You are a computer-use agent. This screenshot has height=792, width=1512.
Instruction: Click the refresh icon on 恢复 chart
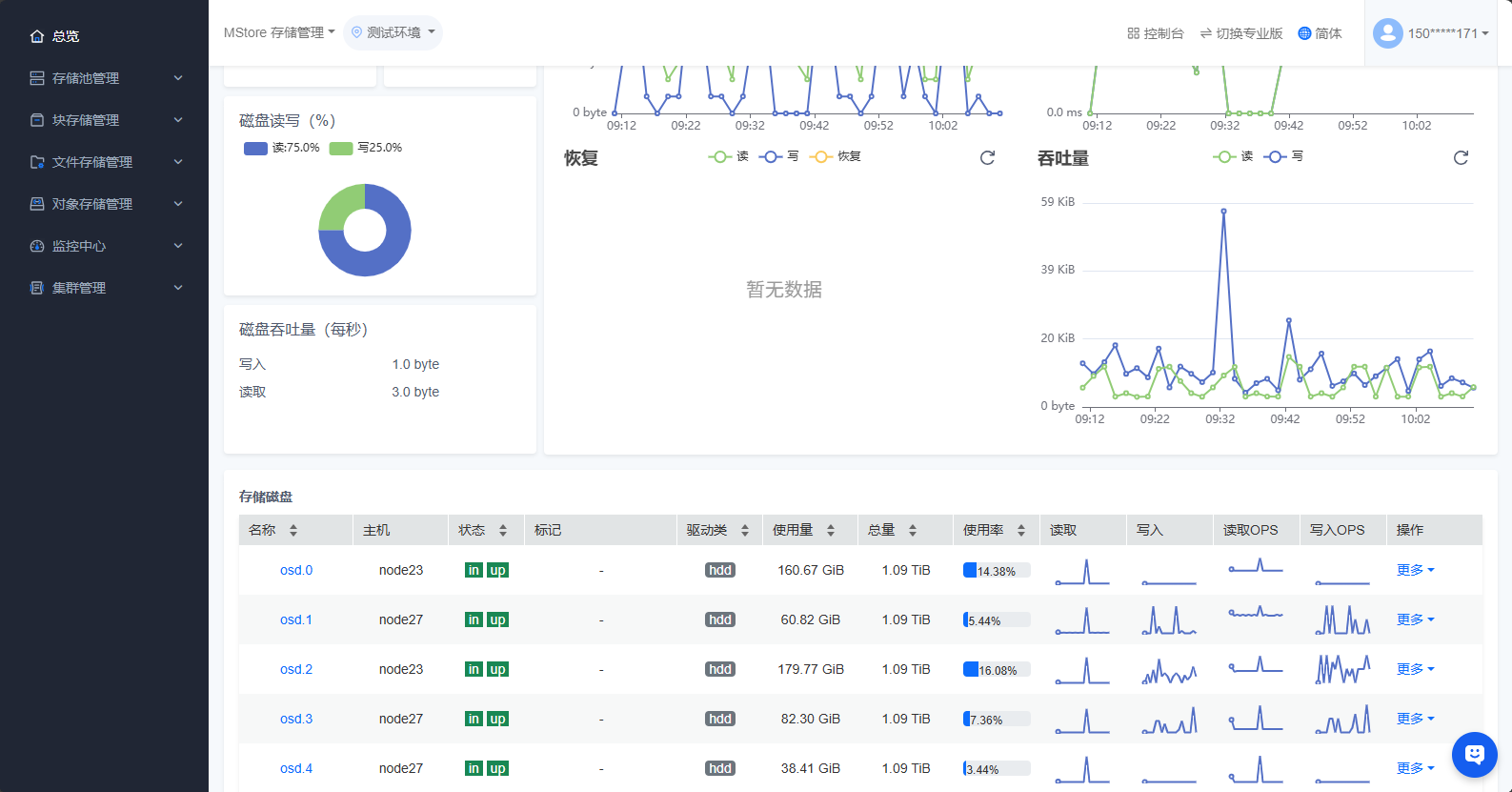tap(987, 158)
